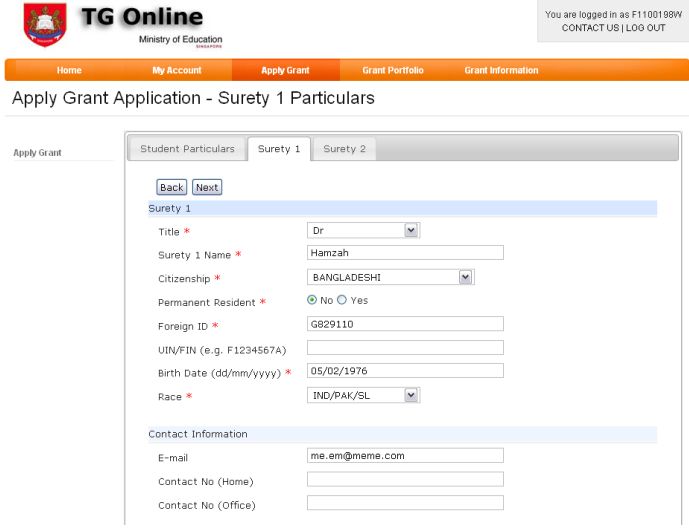The width and height of the screenshot is (689, 529).
Task: Focus the UIN/FIN input field
Action: point(405,348)
